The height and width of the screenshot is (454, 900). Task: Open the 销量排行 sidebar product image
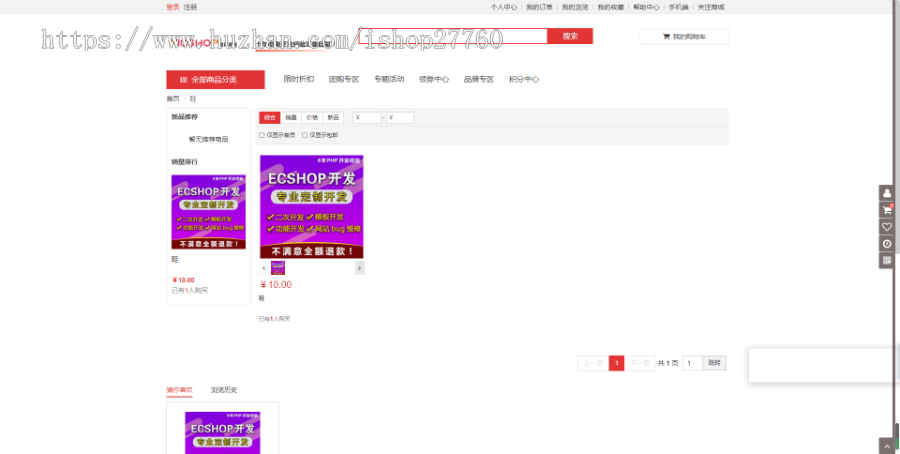[208, 212]
